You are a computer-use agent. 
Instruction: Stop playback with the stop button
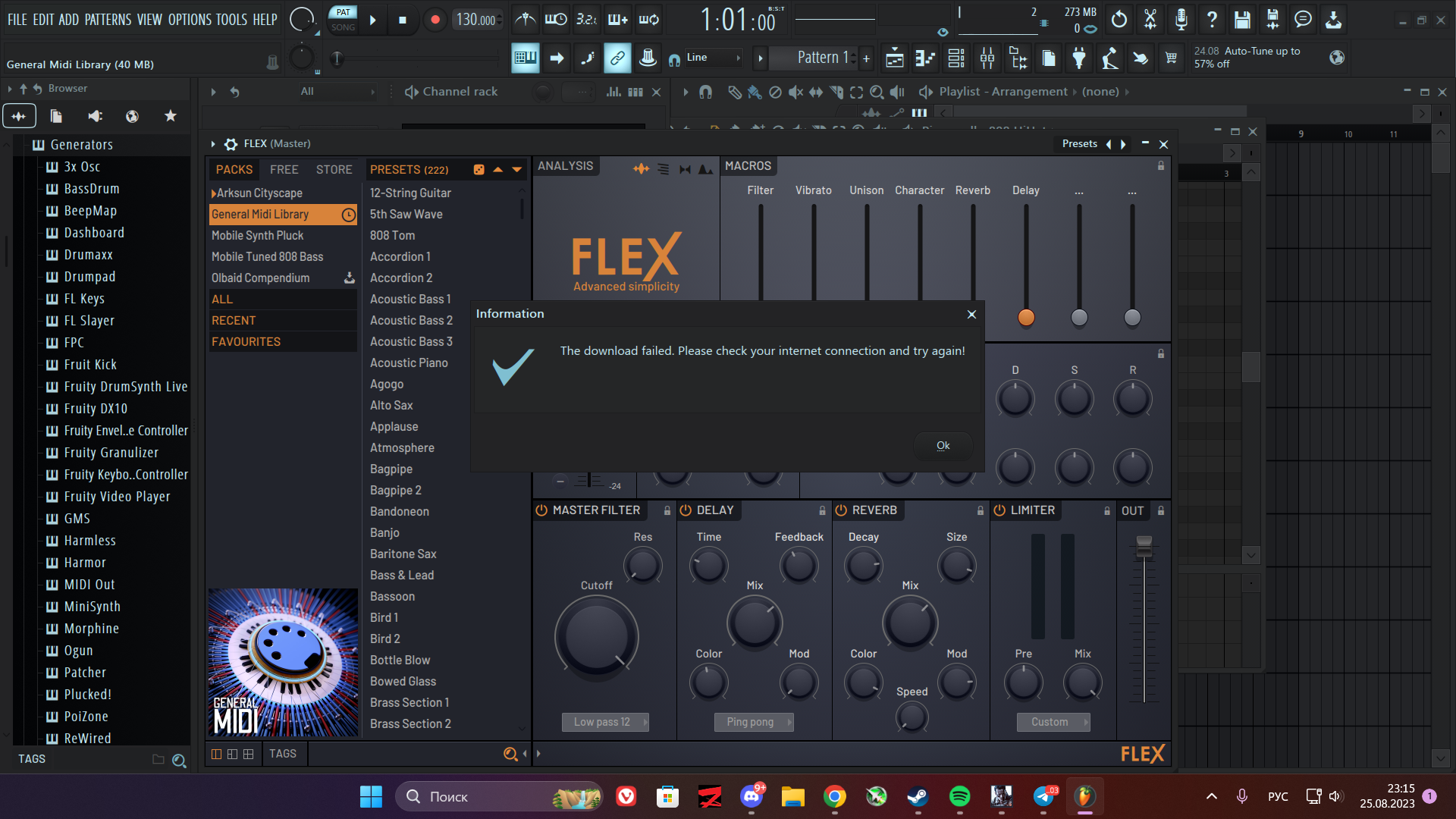click(x=403, y=20)
